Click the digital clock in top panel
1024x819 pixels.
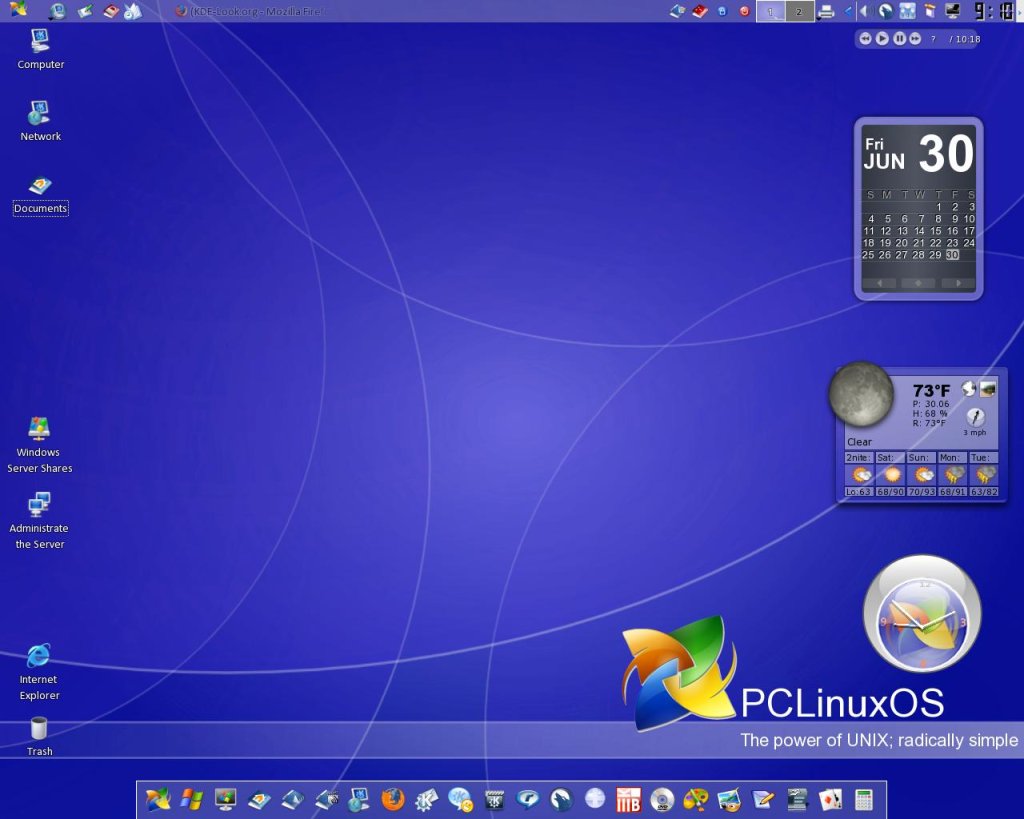click(x=995, y=11)
